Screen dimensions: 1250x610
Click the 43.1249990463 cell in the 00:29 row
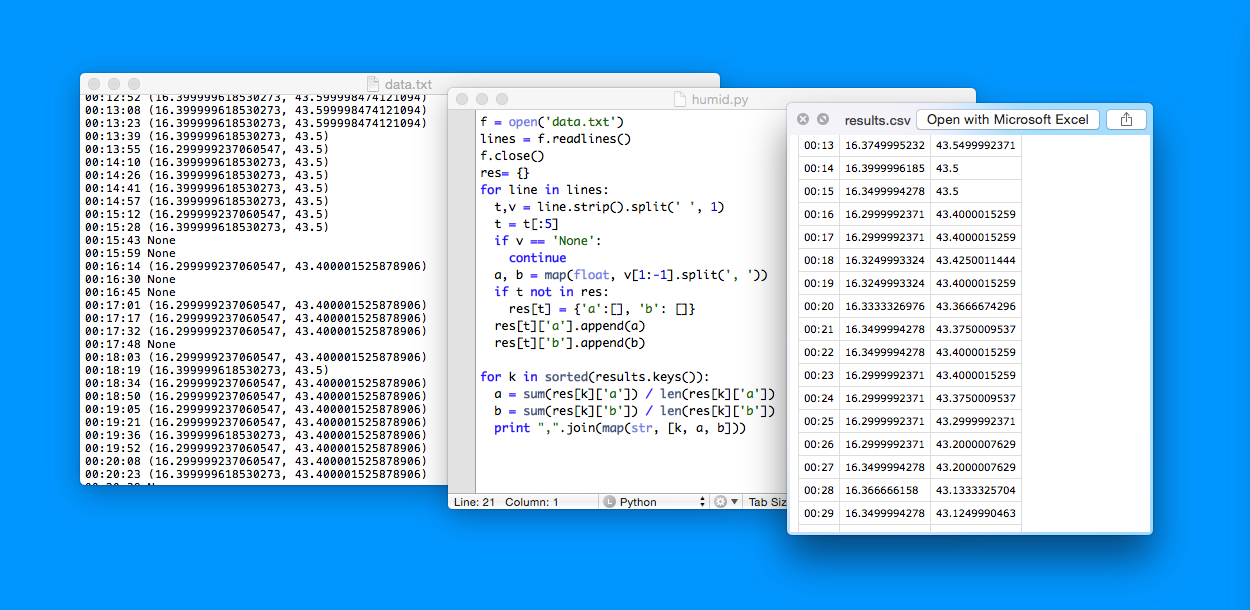coord(976,514)
